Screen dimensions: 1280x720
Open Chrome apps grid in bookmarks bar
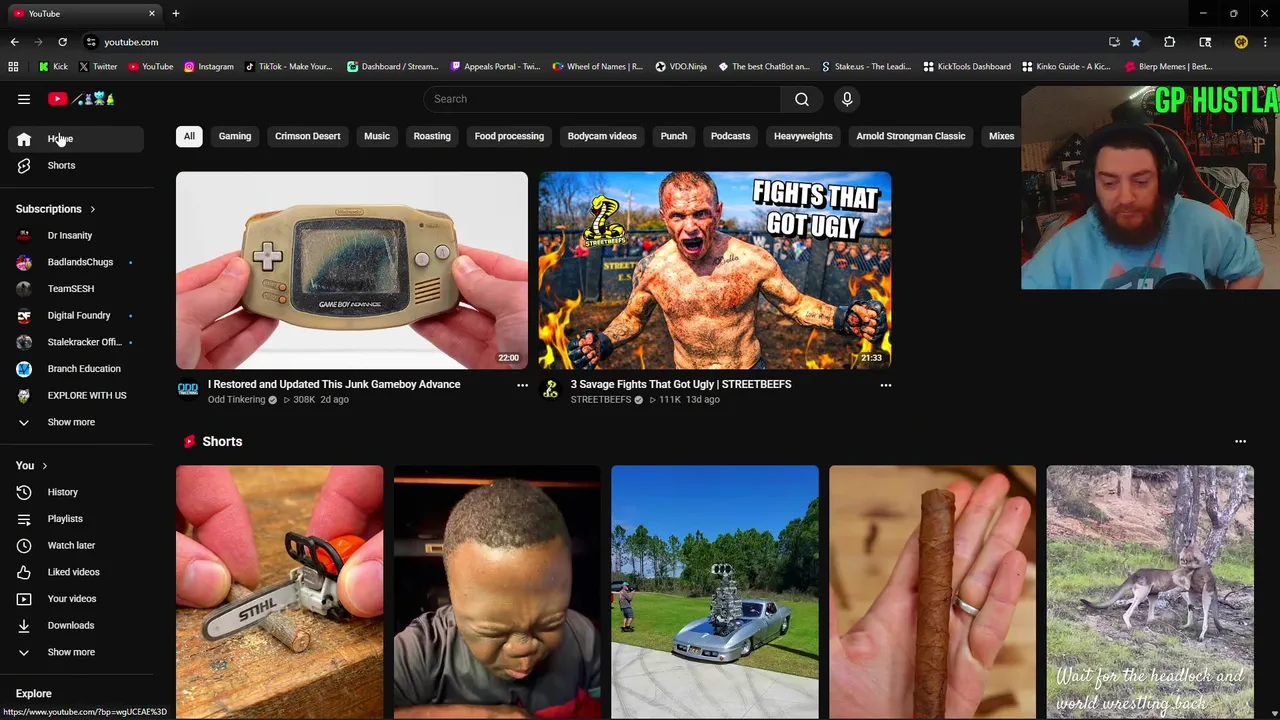tap(13, 67)
